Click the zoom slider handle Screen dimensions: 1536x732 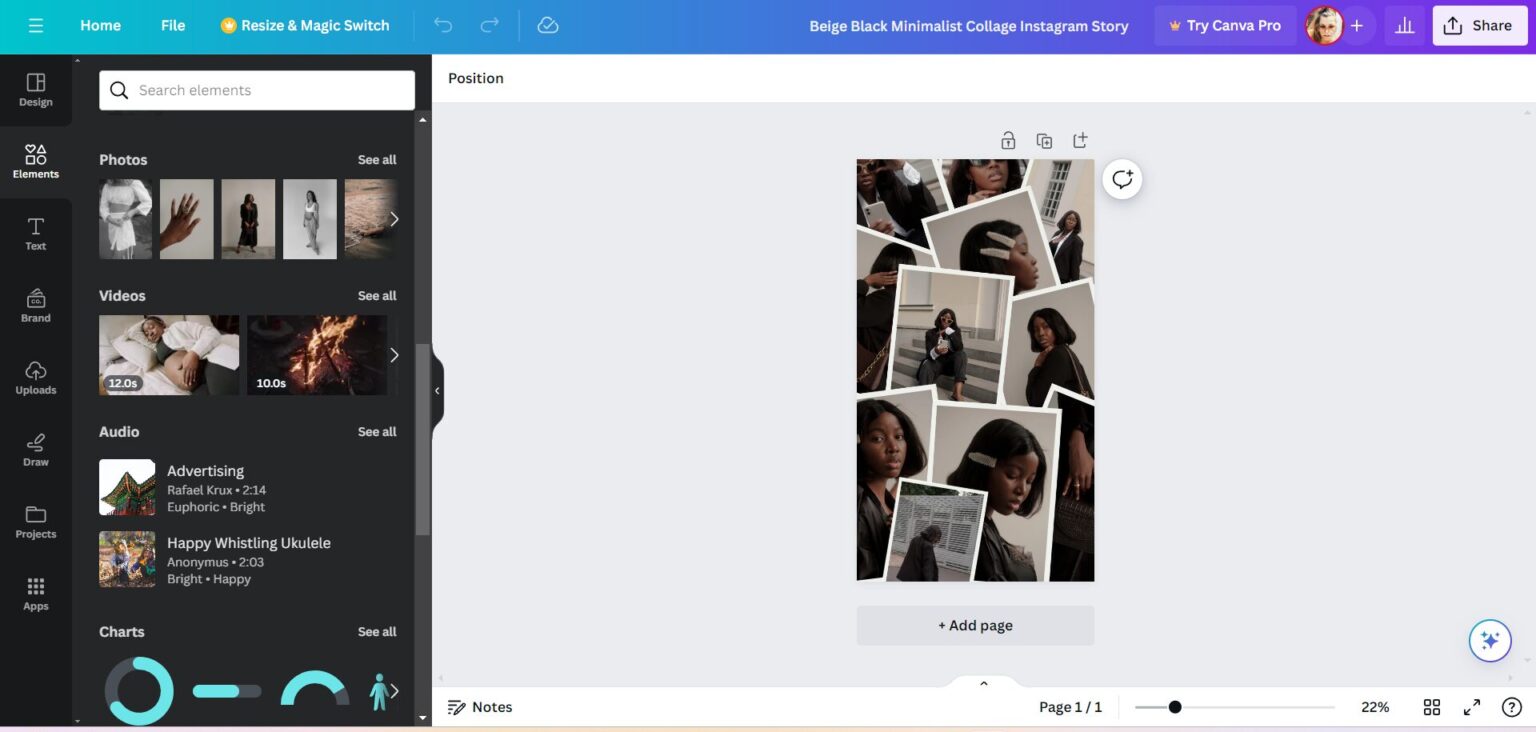coord(1175,707)
